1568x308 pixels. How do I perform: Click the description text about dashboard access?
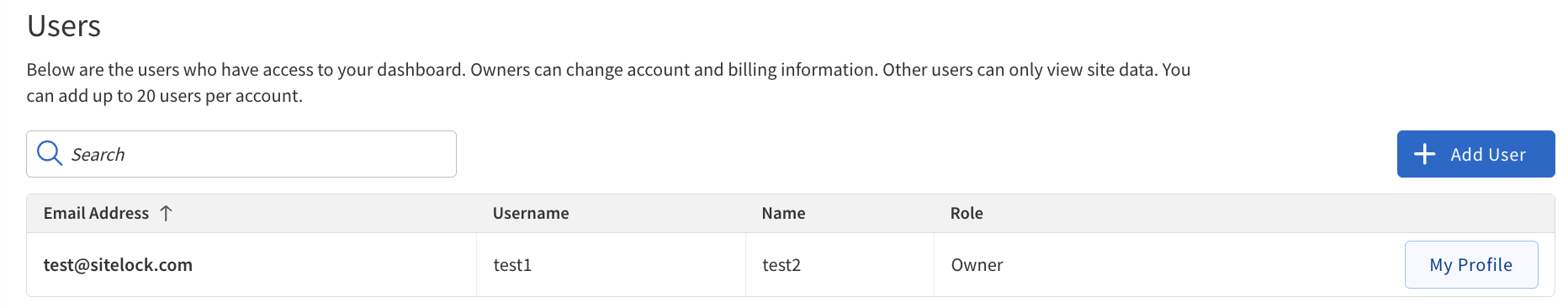point(608,82)
